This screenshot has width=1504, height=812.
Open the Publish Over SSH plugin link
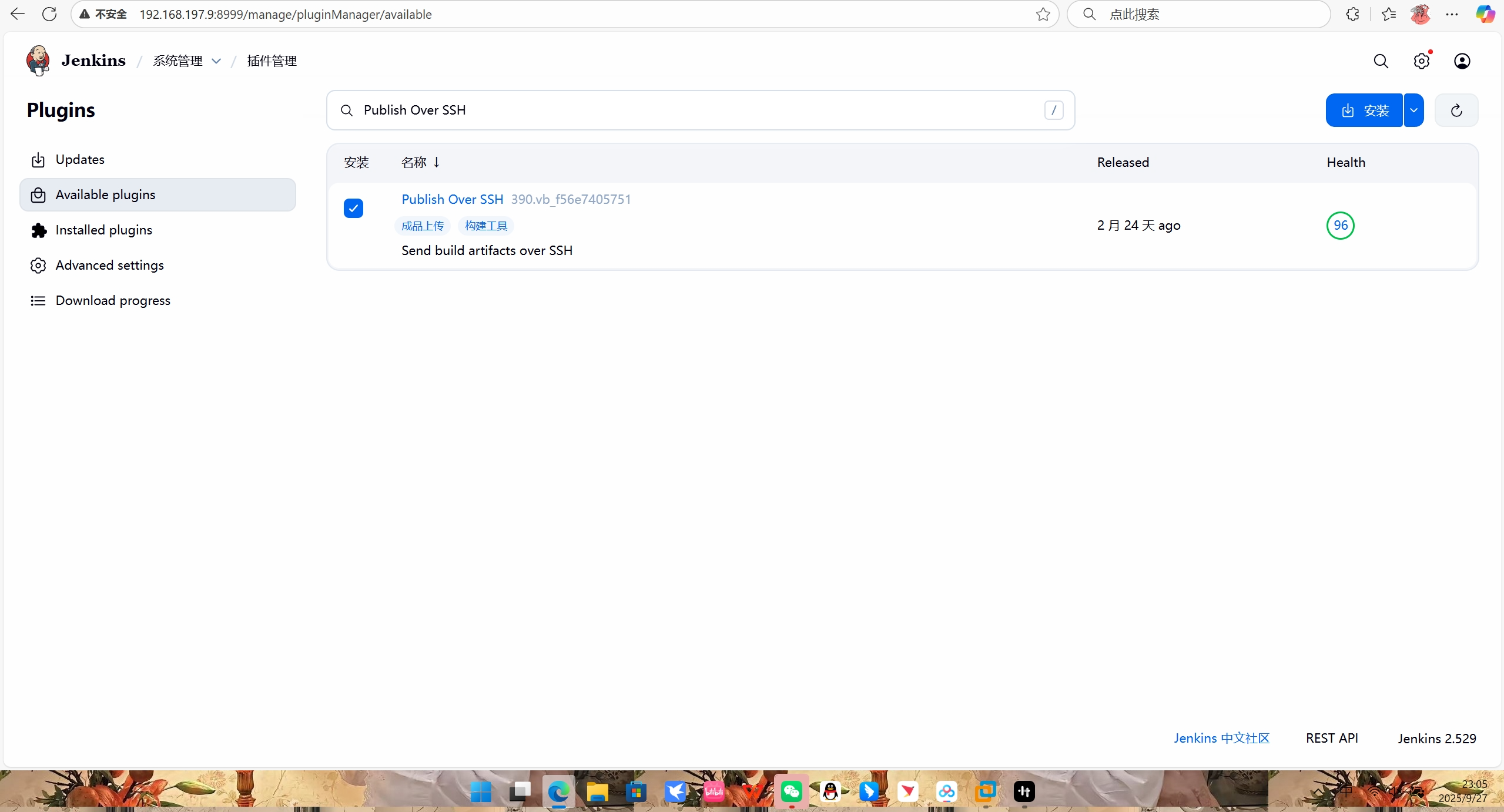pos(452,200)
